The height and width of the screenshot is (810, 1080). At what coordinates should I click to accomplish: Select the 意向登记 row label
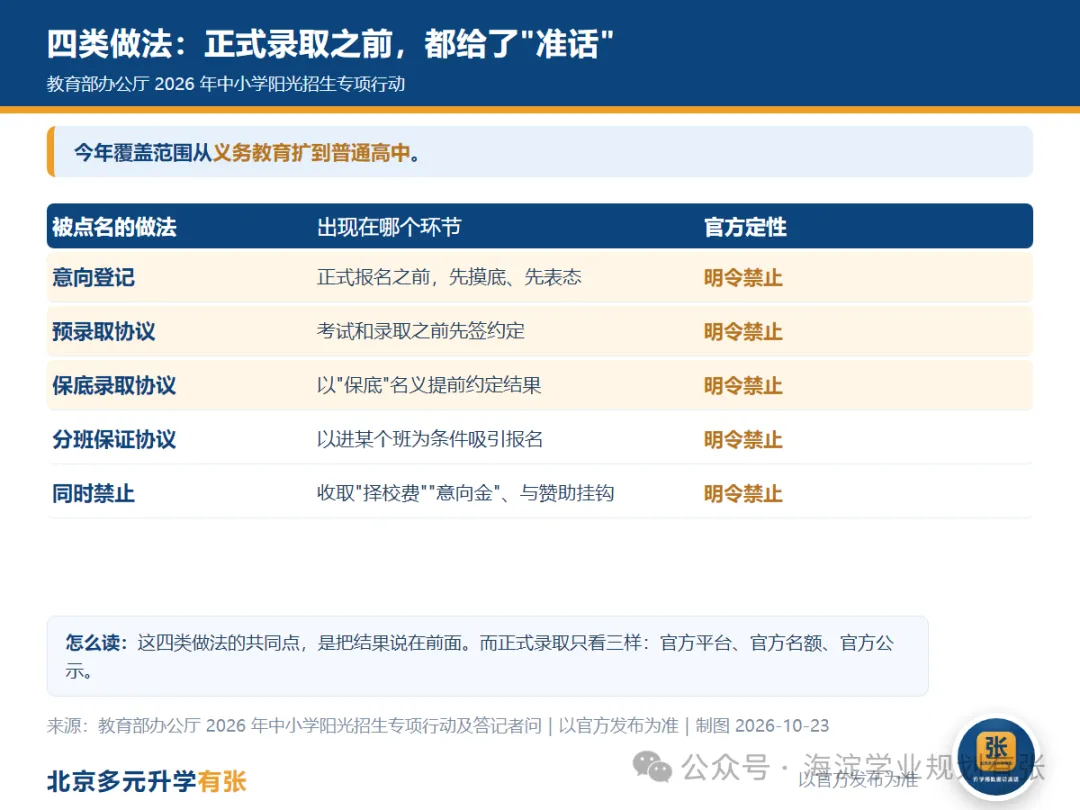click(94, 277)
